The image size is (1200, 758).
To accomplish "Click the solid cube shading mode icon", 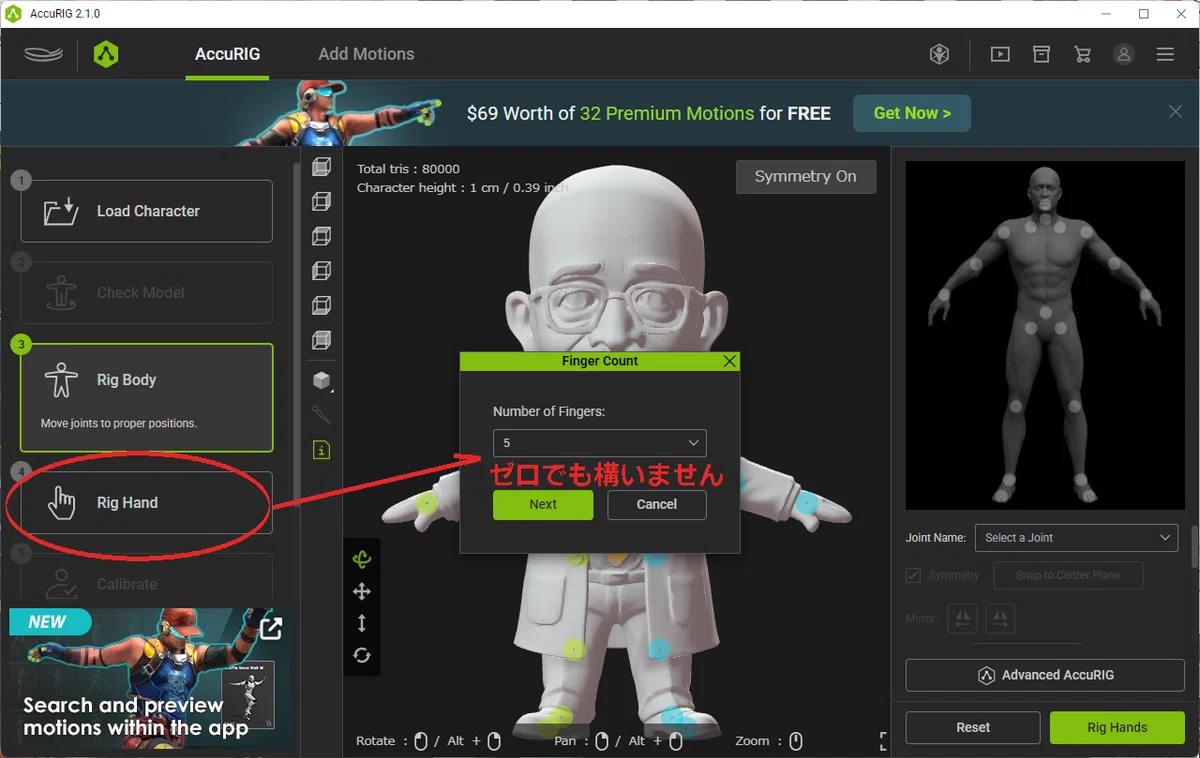I will click(321, 380).
